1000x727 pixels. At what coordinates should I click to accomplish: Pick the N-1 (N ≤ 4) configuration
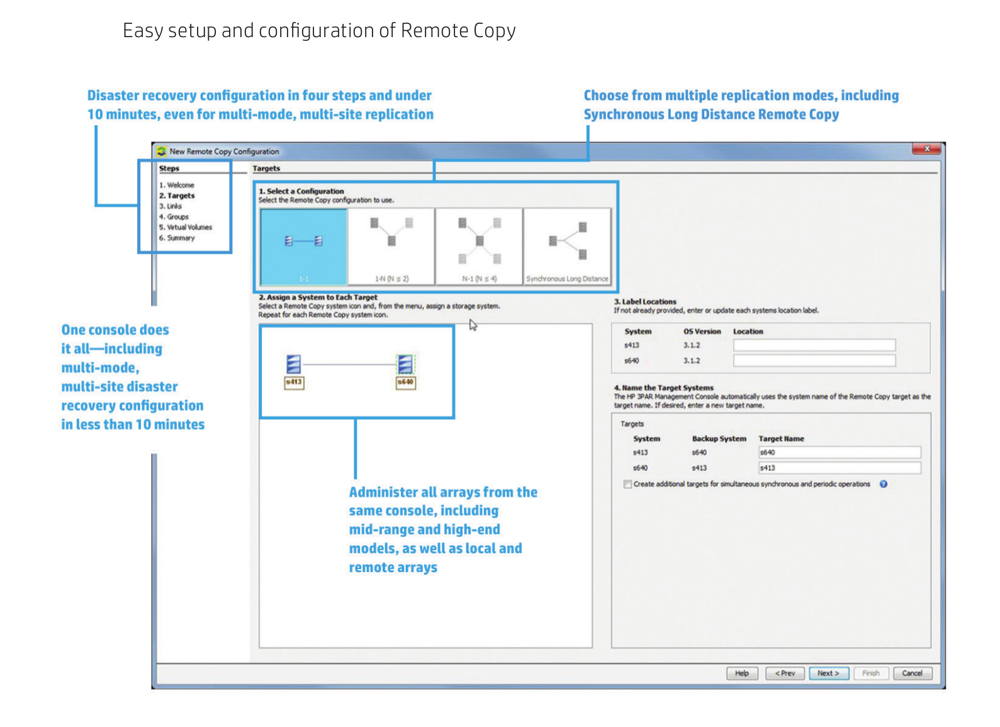[x=479, y=246]
